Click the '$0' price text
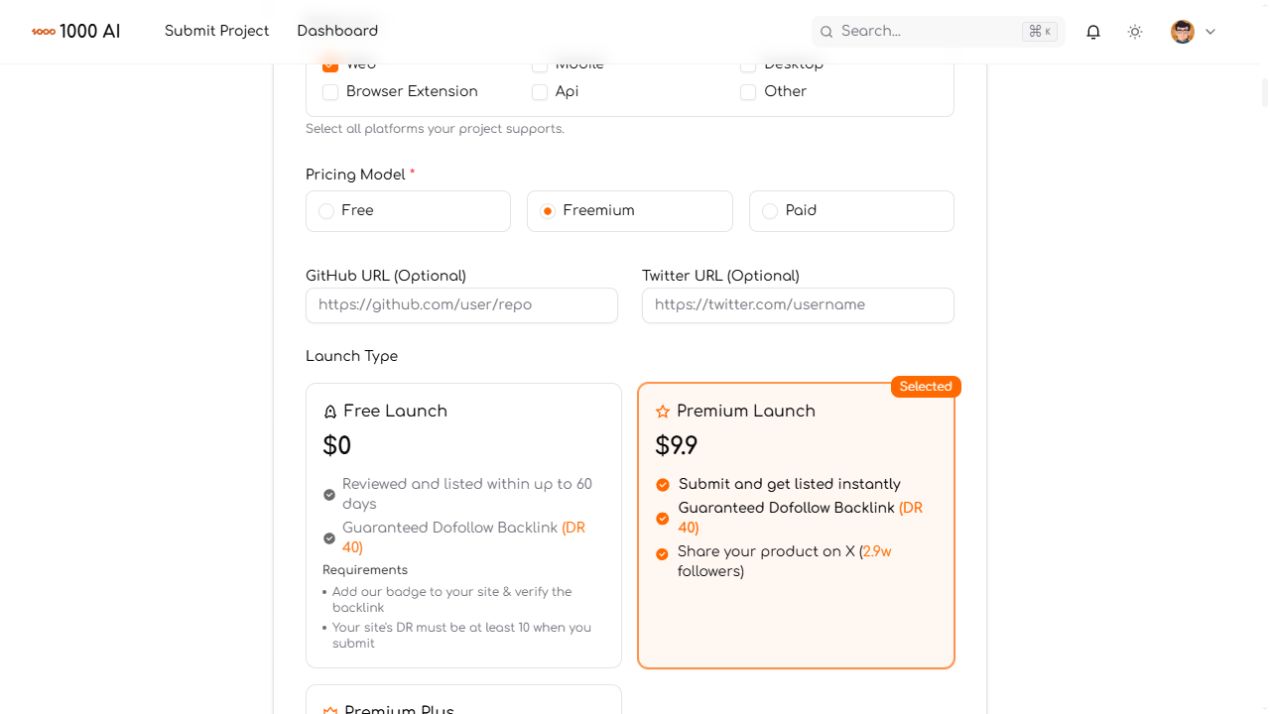This screenshot has width=1270, height=714. tap(337, 446)
